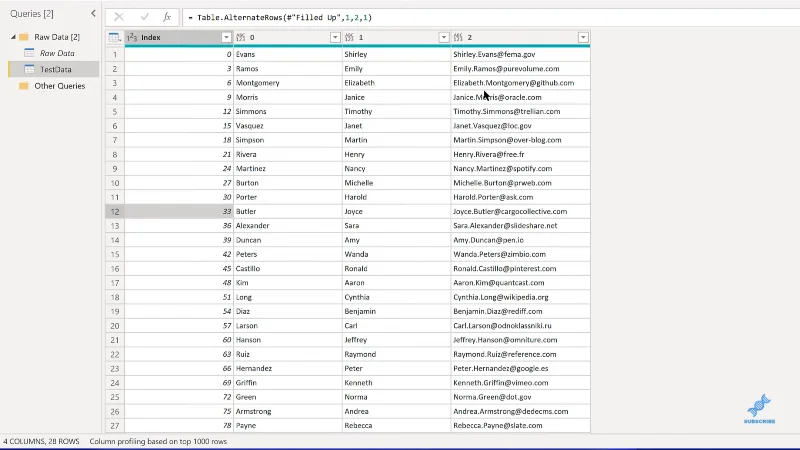Image resolution: width=800 pixels, height=450 pixels.
Task: Click the Raw Data [2] folder icon
Action: point(24,37)
